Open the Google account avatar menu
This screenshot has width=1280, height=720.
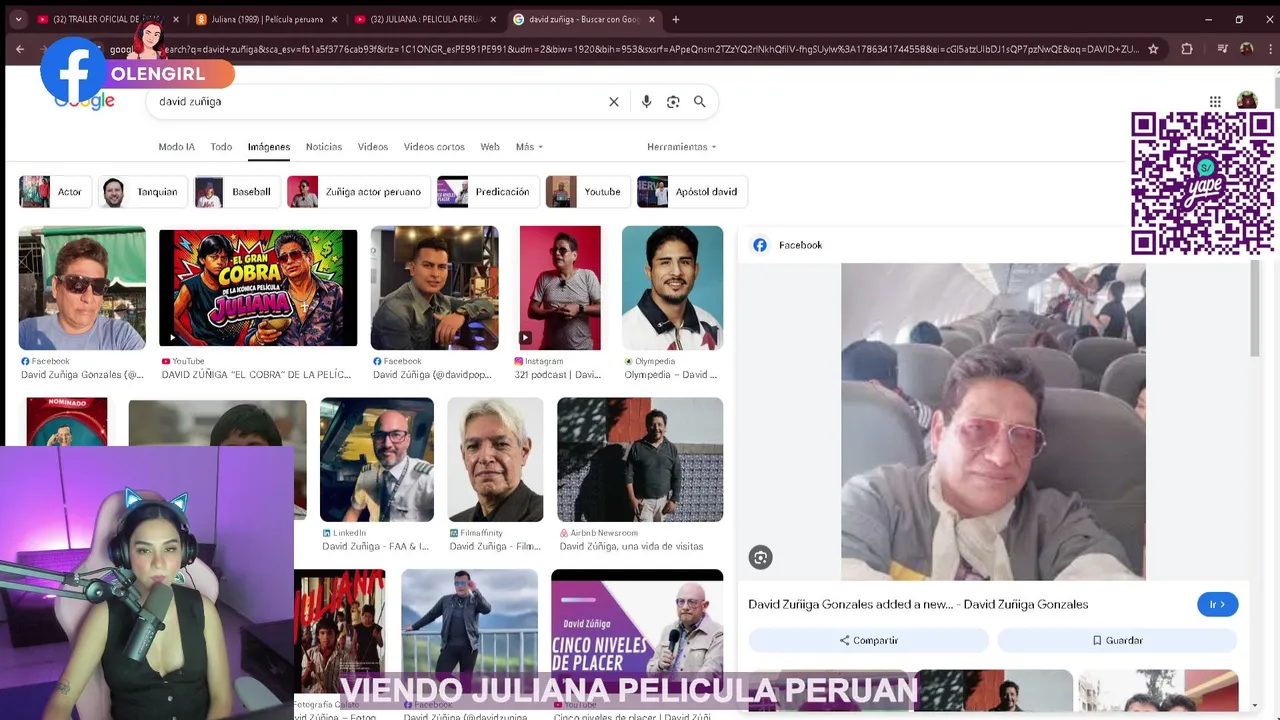tap(1247, 100)
